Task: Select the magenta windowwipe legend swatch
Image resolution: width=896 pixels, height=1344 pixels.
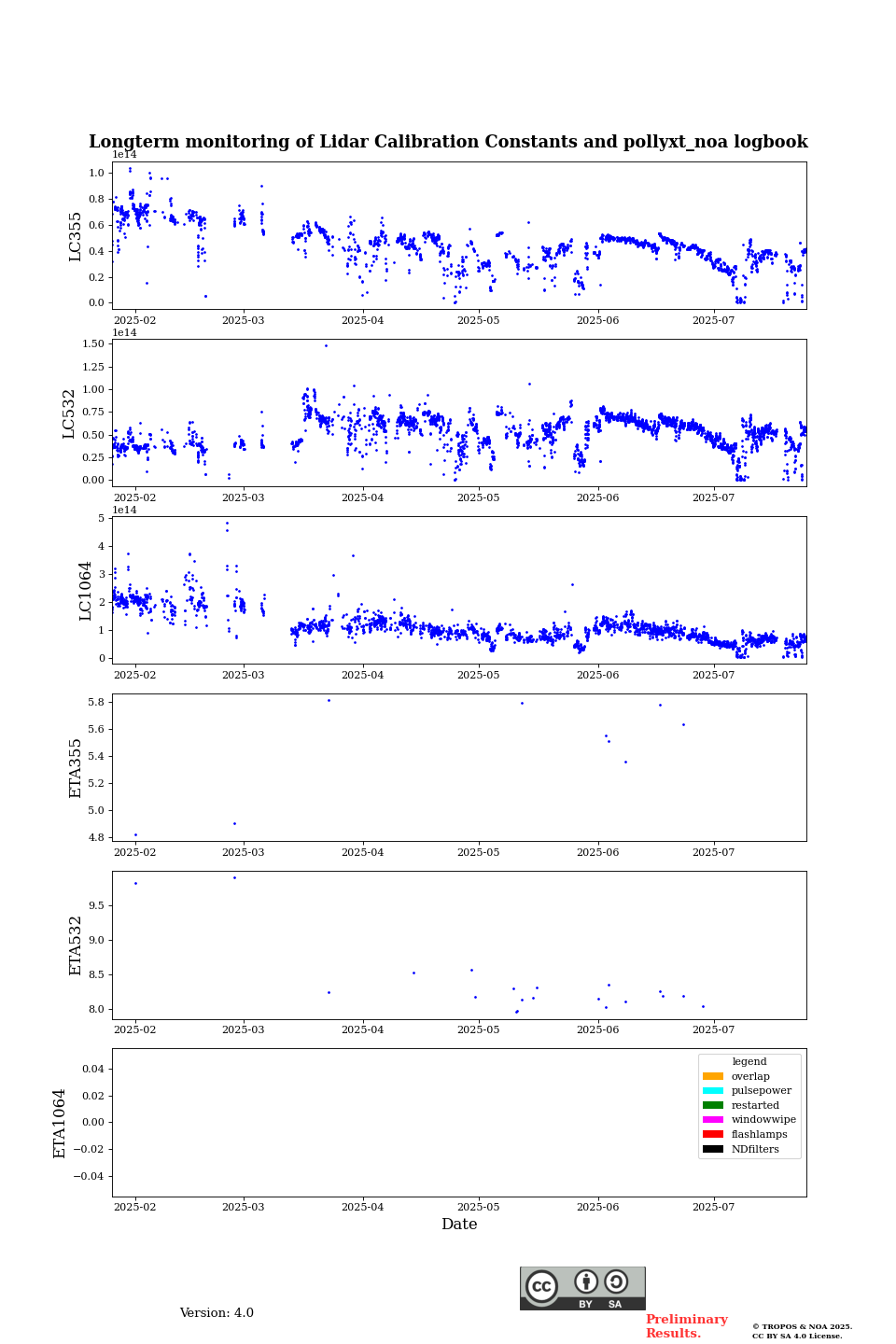Action: pyautogui.click(x=713, y=1120)
